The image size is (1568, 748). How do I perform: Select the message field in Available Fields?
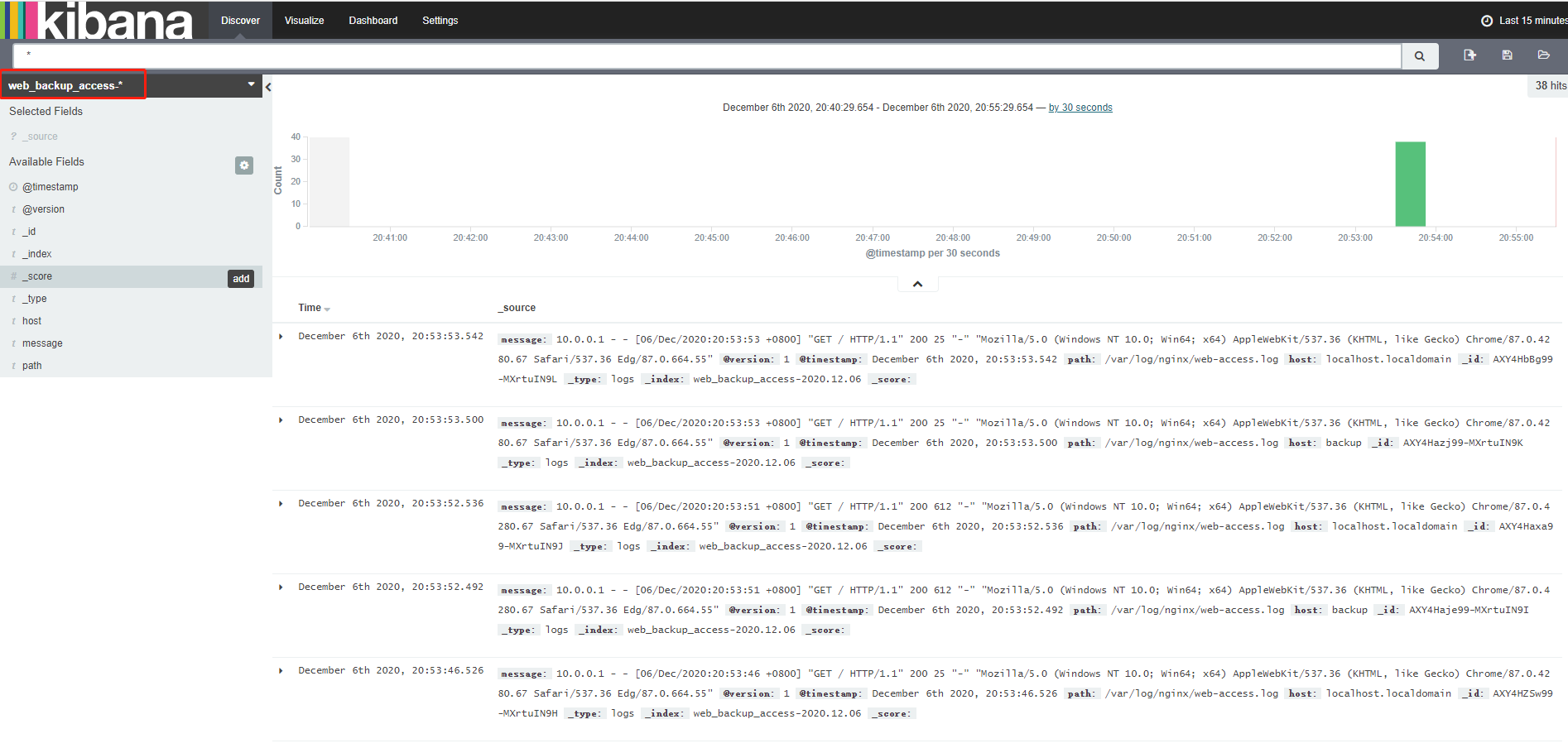pyautogui.click(x=42, y=343)
